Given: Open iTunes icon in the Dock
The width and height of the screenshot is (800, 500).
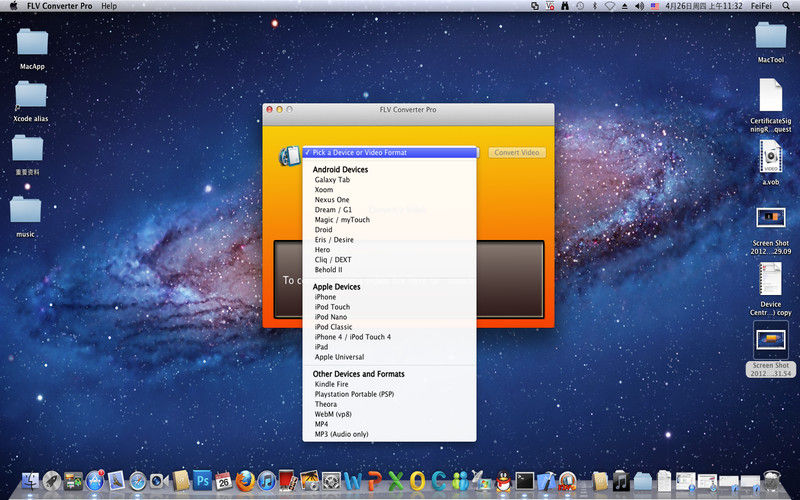Looking at the screenshot, I should [266, 481].
